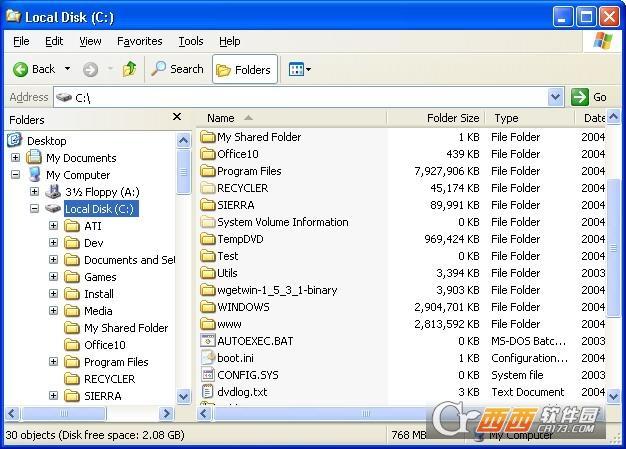Select the My Shared Folder icon in file list
This screenshot has width=626, height=449.
coord(208,137)
